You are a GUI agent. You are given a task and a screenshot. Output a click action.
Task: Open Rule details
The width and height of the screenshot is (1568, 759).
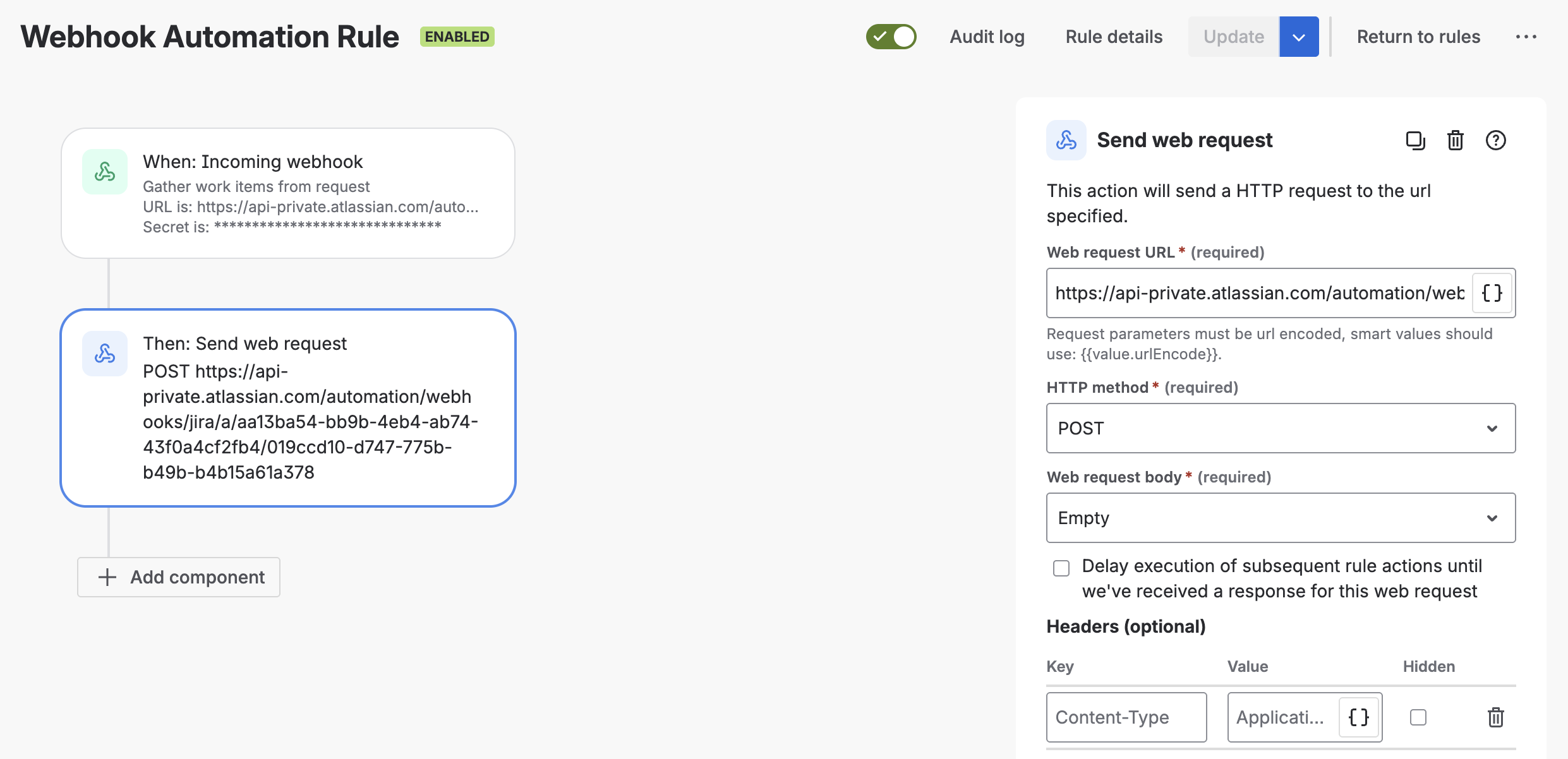[x=1114, y=37]
